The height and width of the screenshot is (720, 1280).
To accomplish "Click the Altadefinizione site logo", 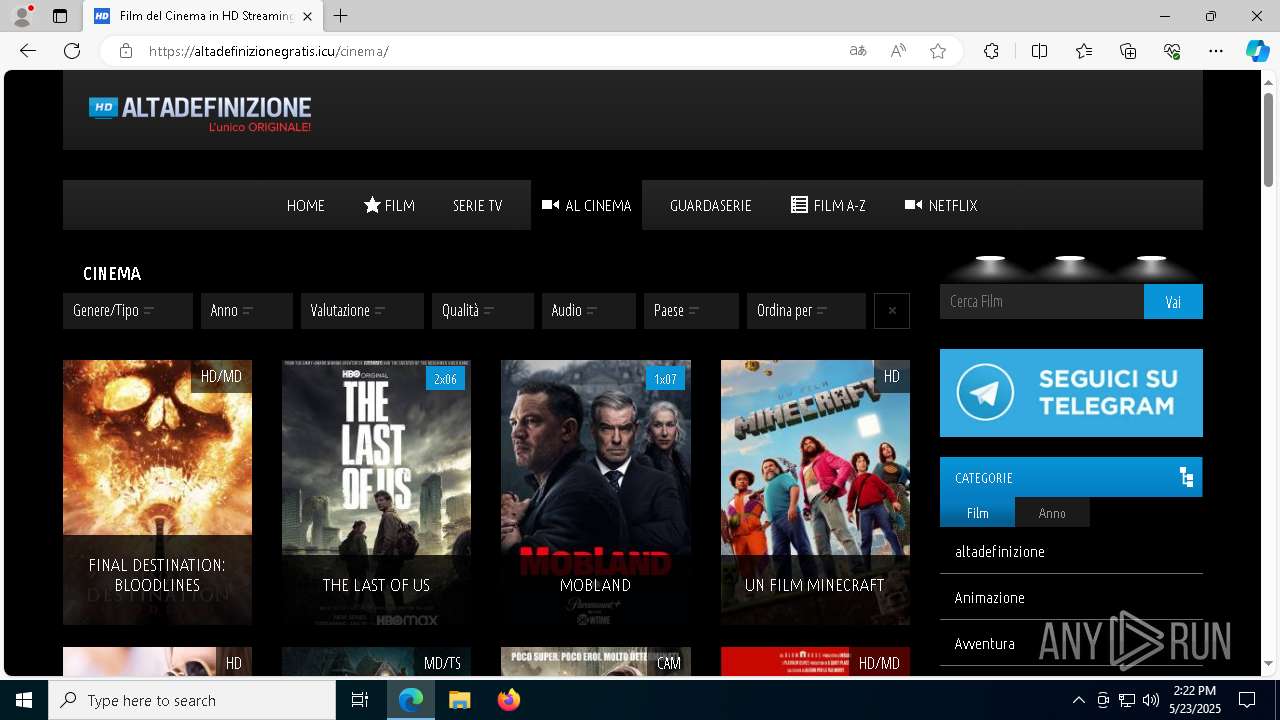I will 200,114.
